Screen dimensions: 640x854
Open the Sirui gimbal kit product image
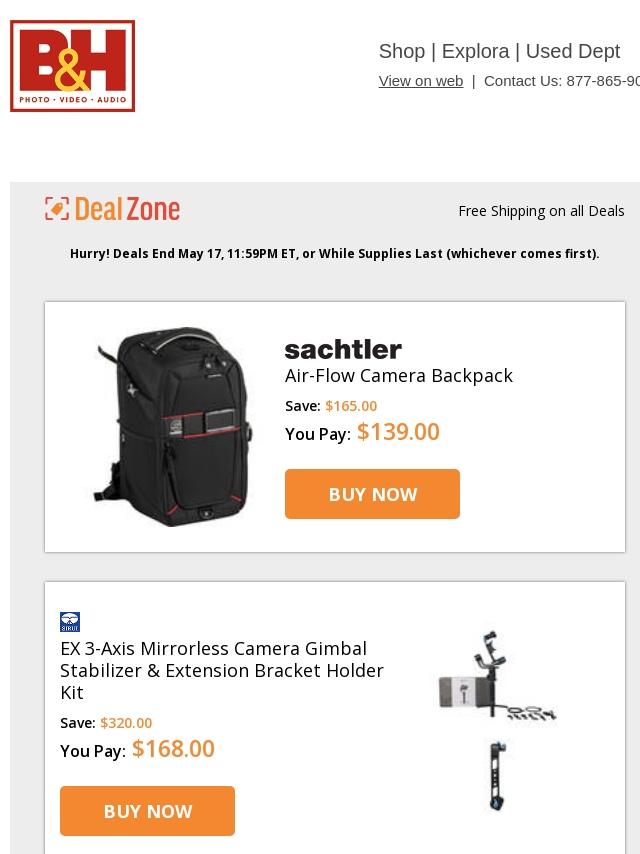(x=497, y=676)
